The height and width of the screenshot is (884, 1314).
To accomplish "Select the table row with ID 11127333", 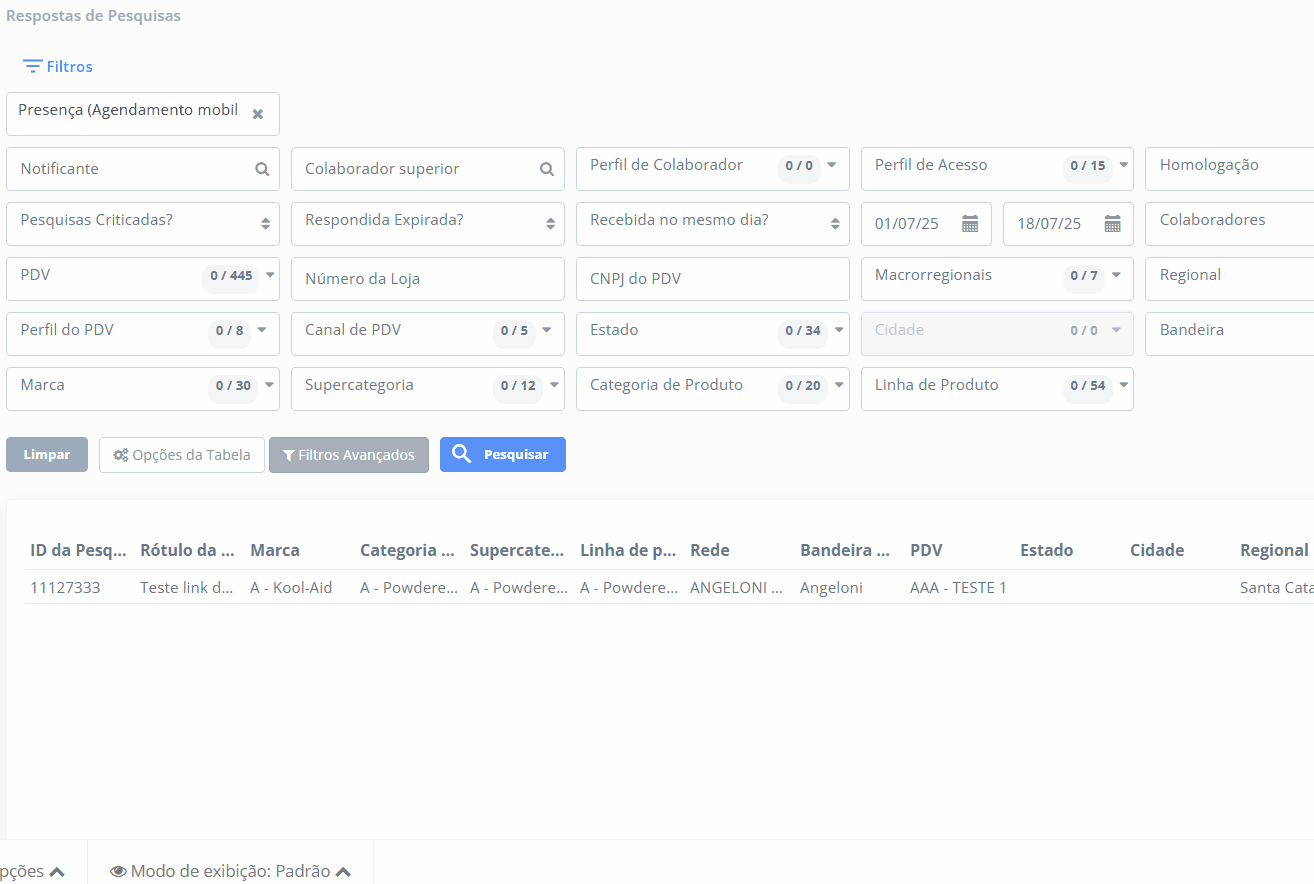I will tap(65, 588).
